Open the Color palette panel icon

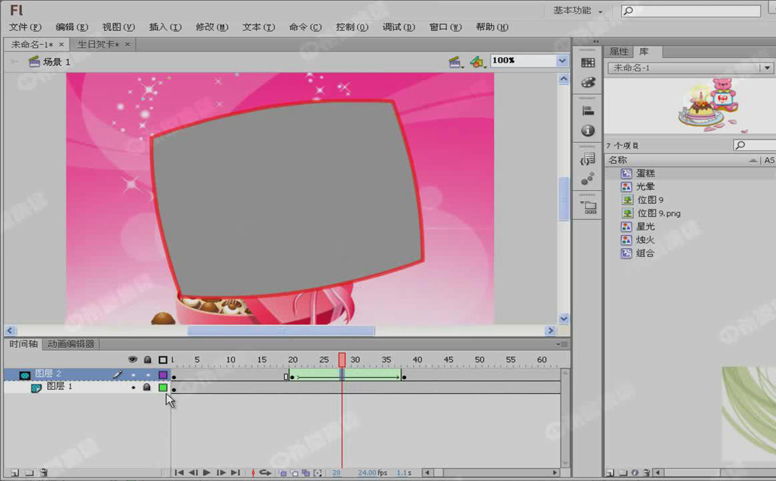588,83
